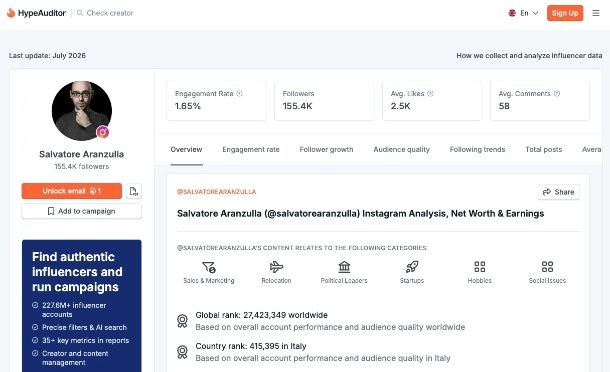This screenshot has height=372, width=610.
Task: Open the Engagement rate tab
Action: (251, 149)
